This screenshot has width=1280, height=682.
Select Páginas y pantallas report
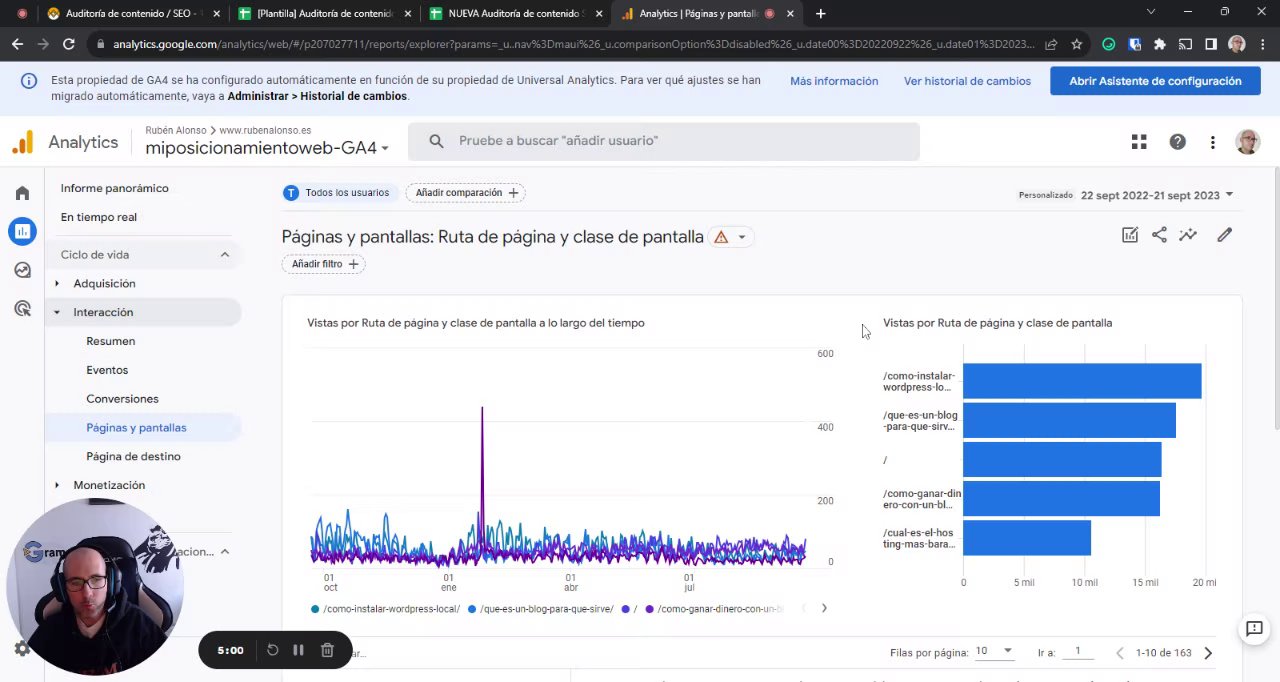click(x=136, y=428)
